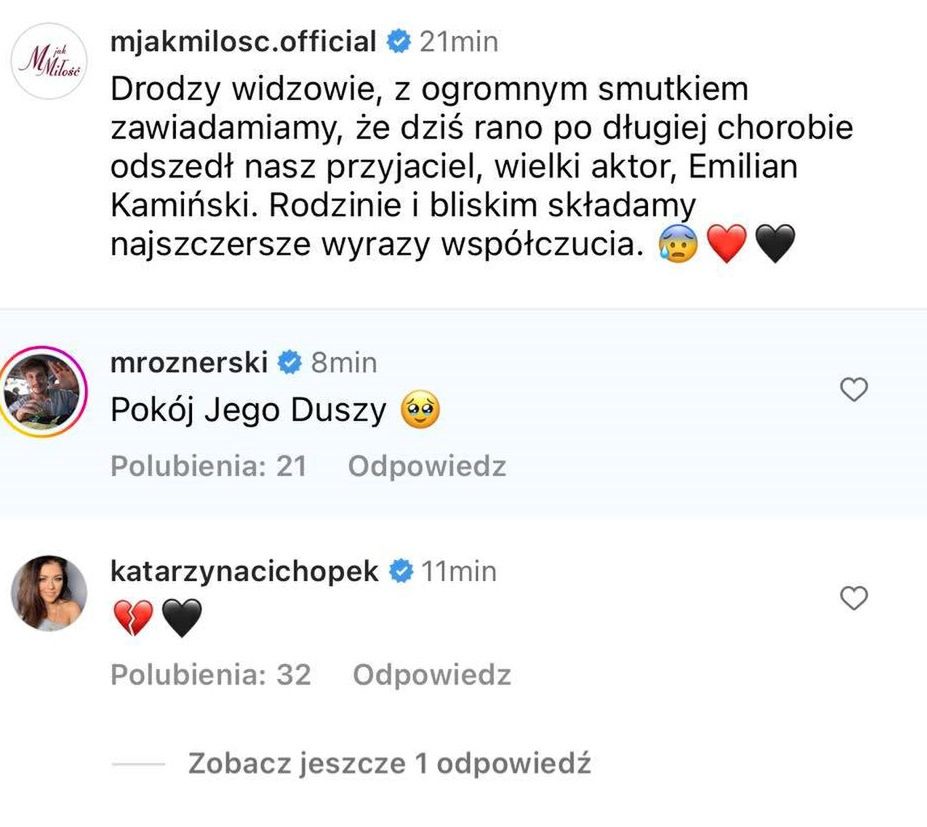
Task: Click verified badge next to mjakmilosc.official
Action: 398,42
